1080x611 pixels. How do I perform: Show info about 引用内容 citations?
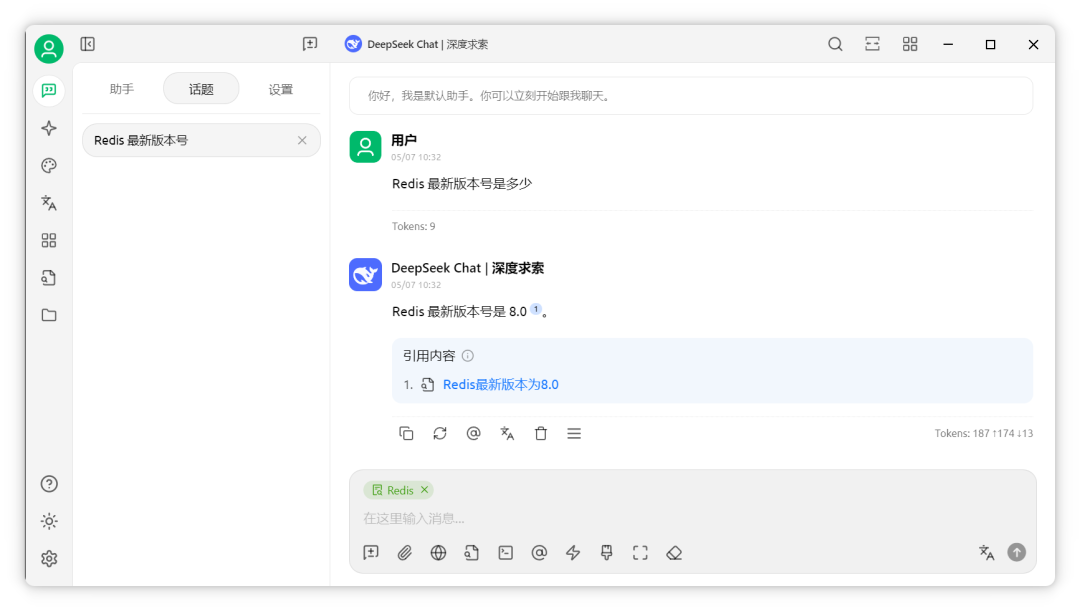coord(468,355)
